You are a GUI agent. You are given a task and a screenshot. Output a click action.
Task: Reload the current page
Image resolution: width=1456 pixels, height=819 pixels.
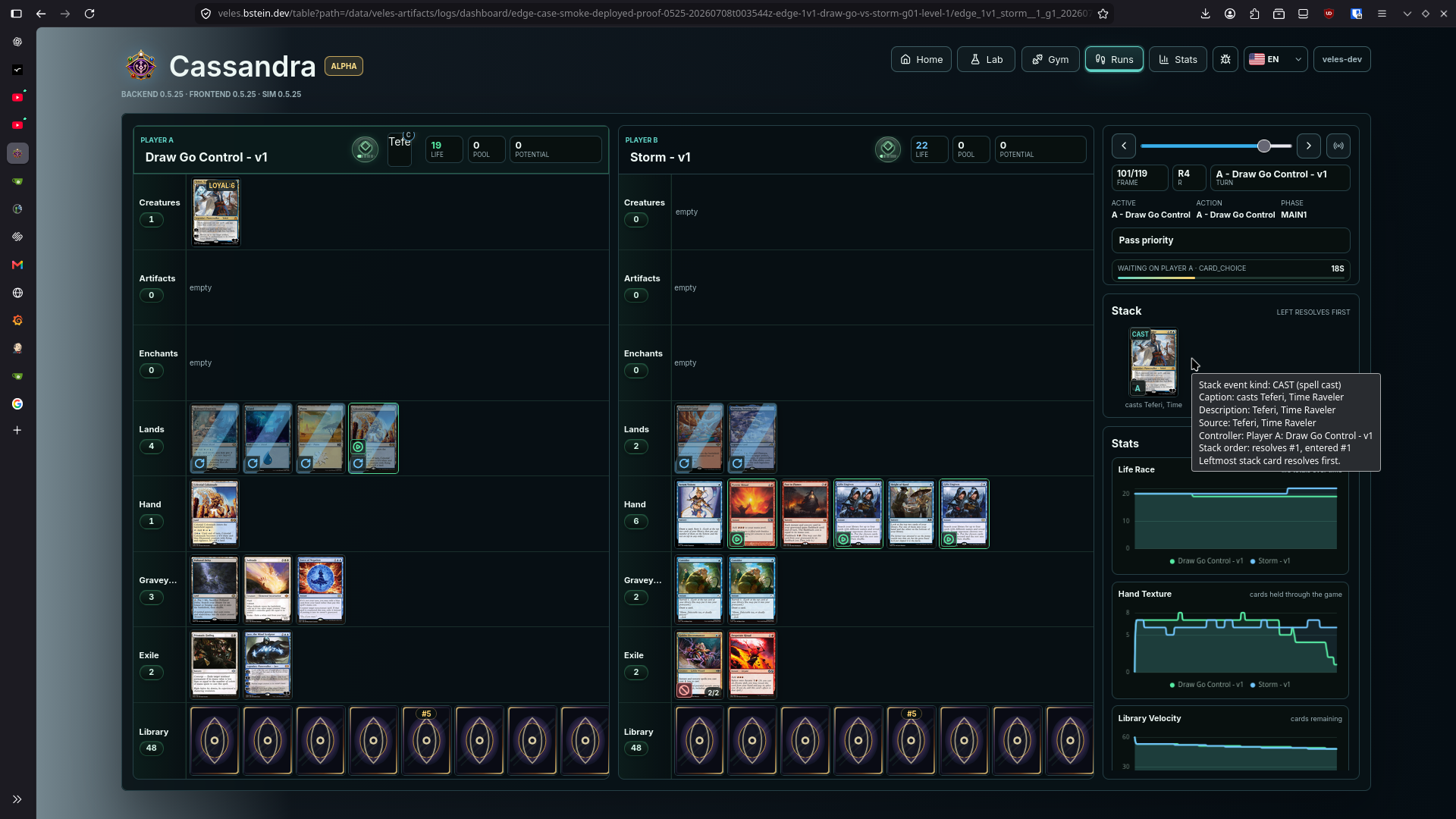(x=89, y=14)
